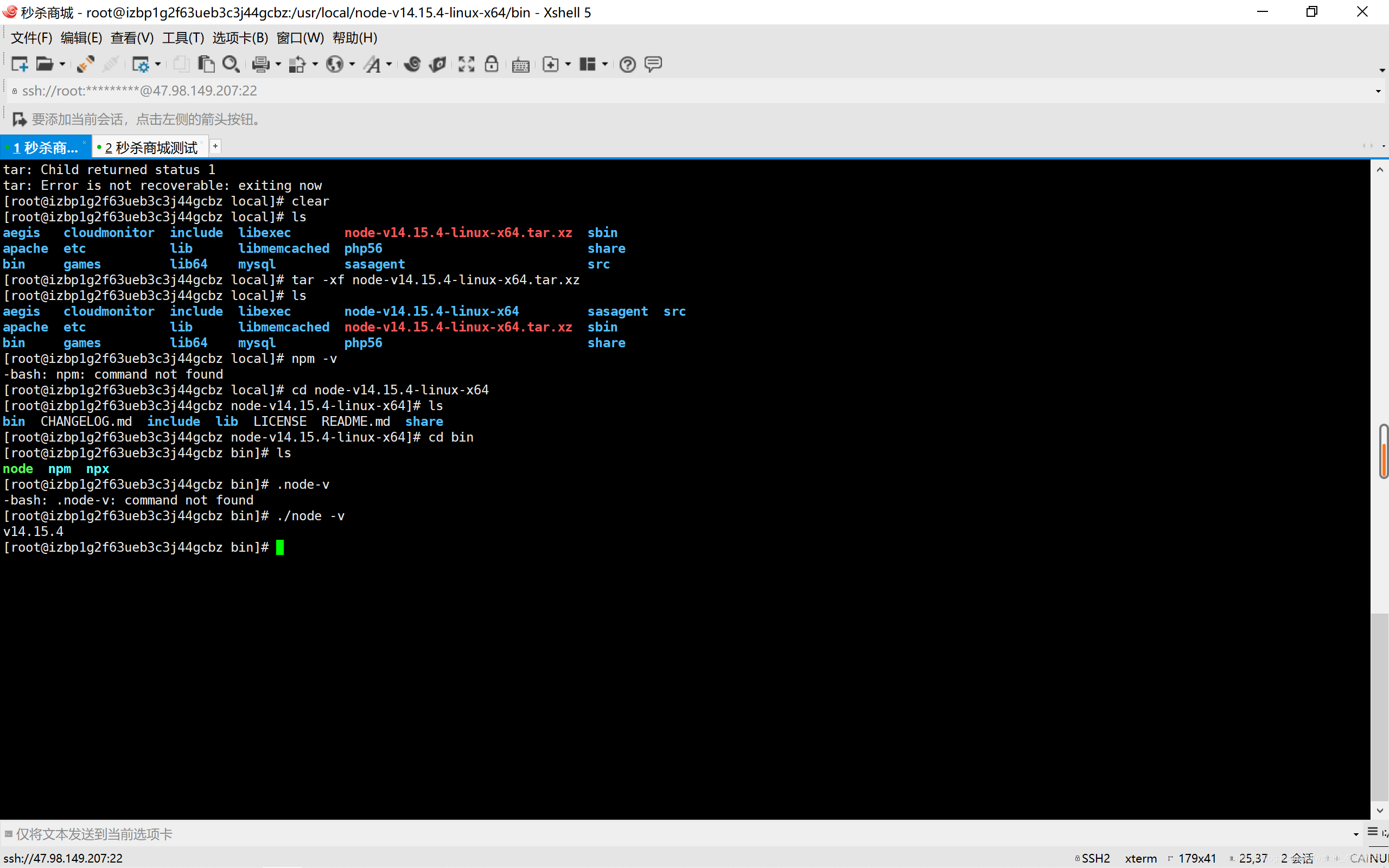This screenshot has height=868, width=1389.
Task: Expand the address bar history dropdown
Action: pyautogui.click(x=1378, y=91)
